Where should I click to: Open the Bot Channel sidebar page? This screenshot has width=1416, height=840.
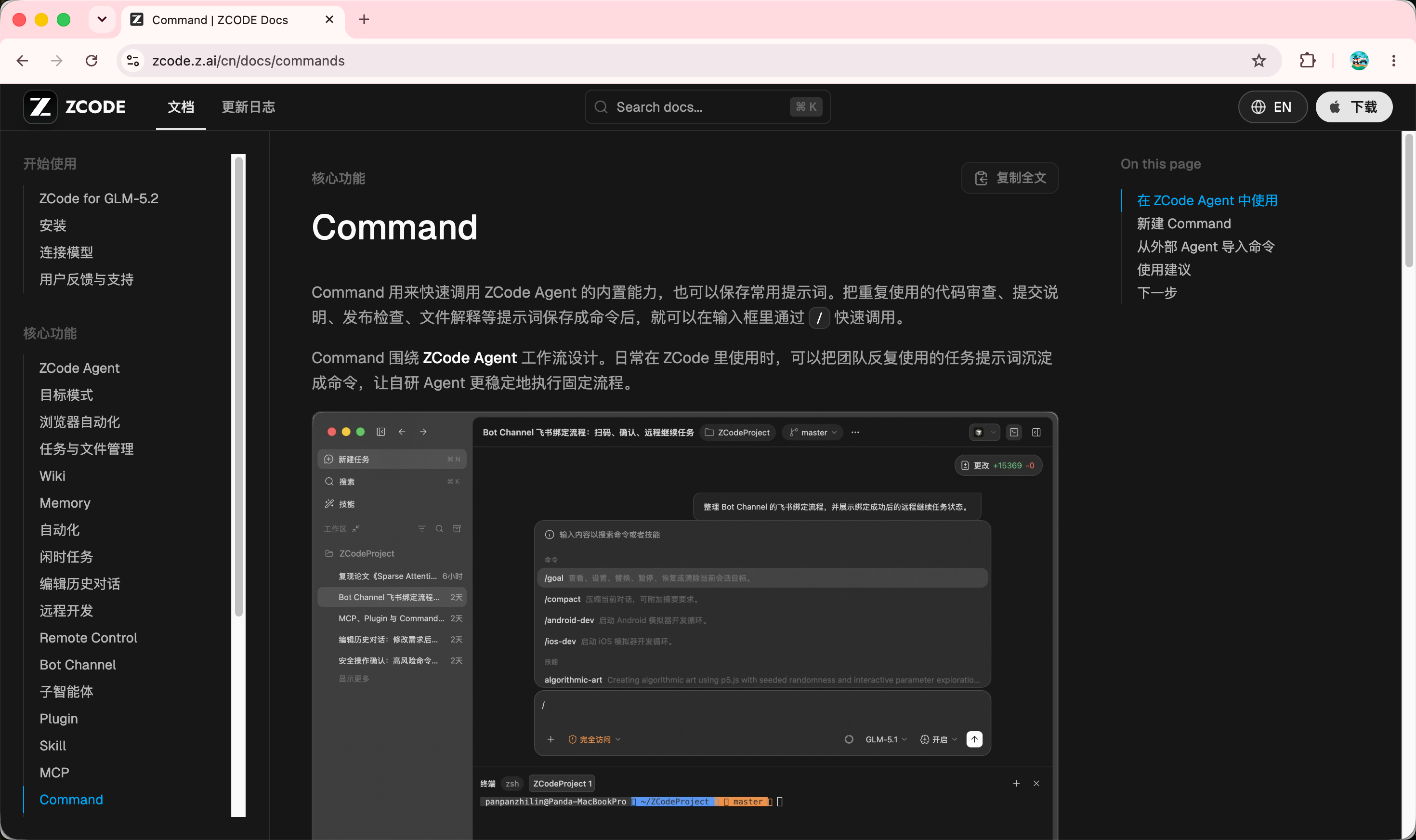point(78,665)
